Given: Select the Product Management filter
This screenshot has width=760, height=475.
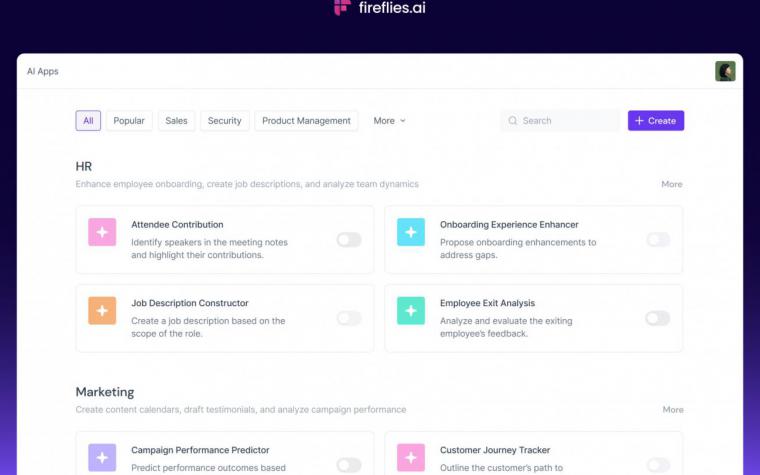Looking at the screenshot, I should pos(306,121).
